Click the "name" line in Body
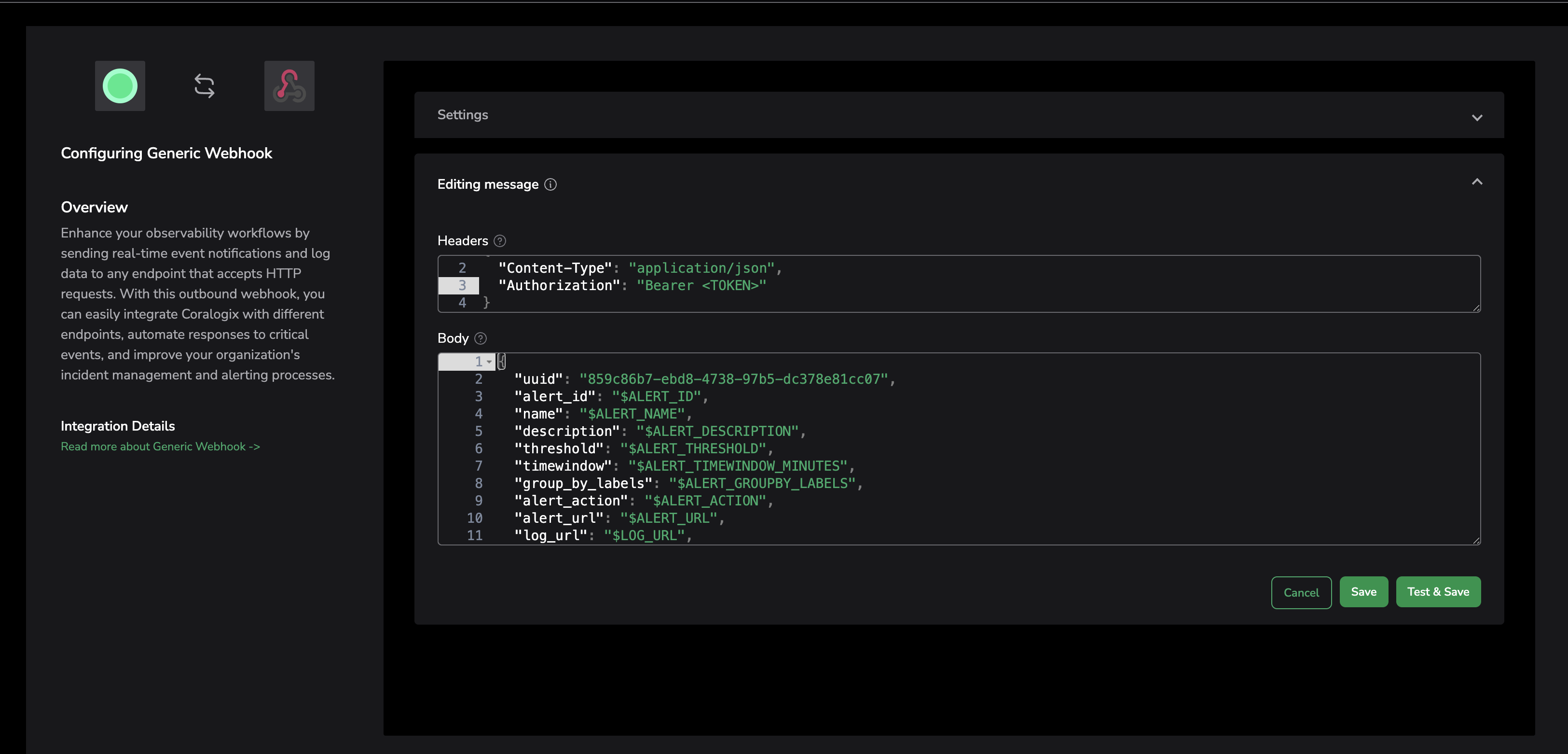 [603, 414]
